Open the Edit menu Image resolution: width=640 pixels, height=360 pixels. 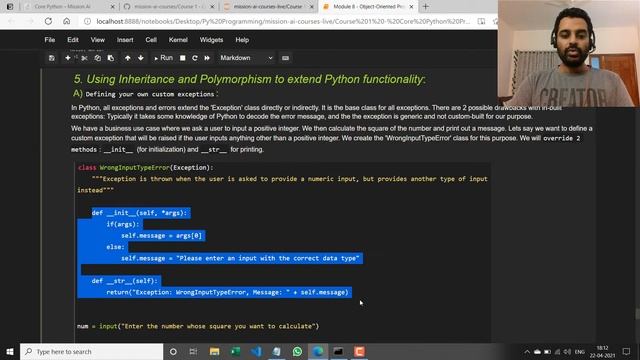click(73, 40)
